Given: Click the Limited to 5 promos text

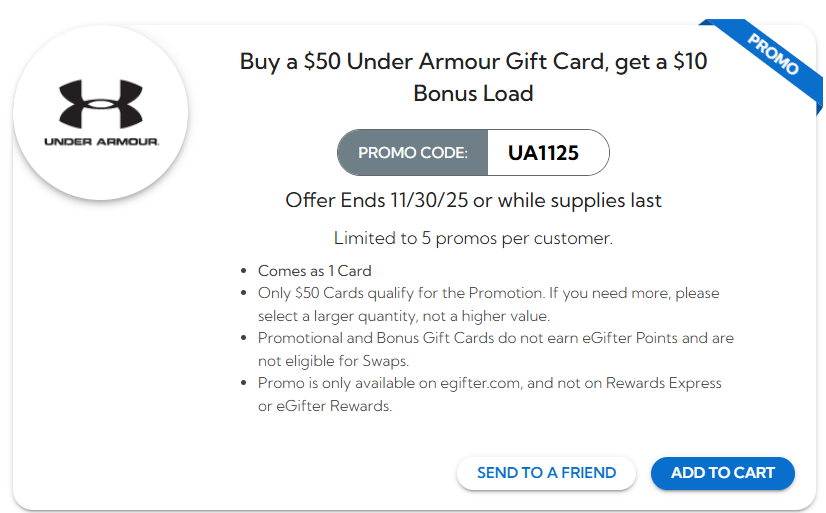Looking at the screenshot, I should tap(473, 238).
